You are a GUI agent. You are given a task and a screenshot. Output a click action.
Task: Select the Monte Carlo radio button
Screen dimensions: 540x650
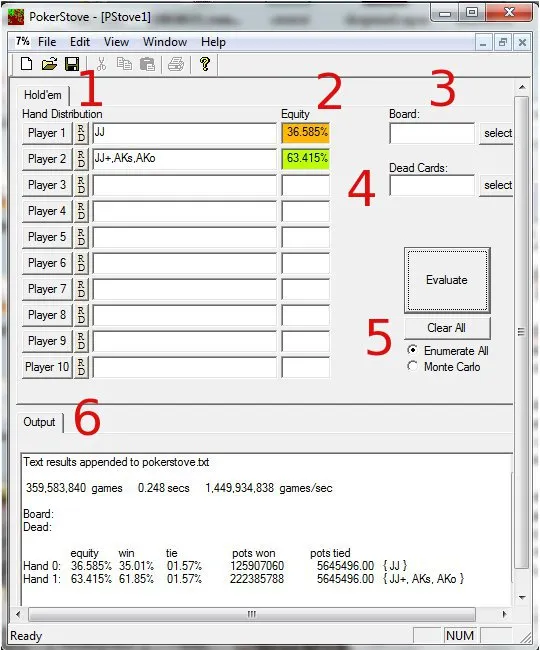point(412,366)
